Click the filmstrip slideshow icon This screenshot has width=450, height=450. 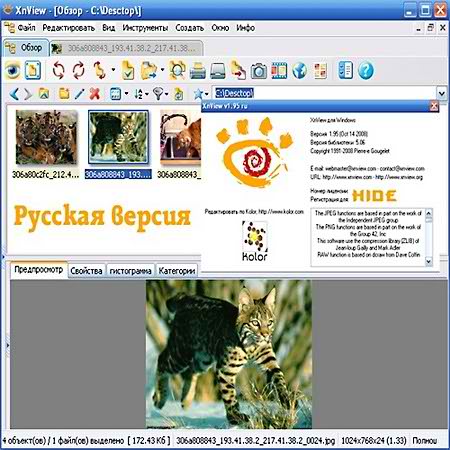279,71
